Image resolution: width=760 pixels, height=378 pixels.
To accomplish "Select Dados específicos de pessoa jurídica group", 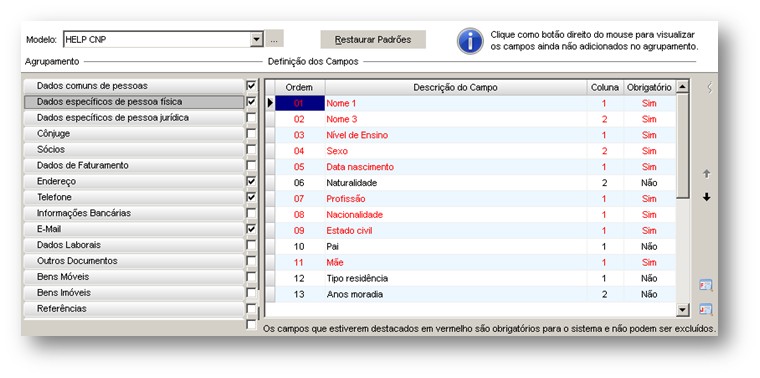I will [x=134, y=118].
